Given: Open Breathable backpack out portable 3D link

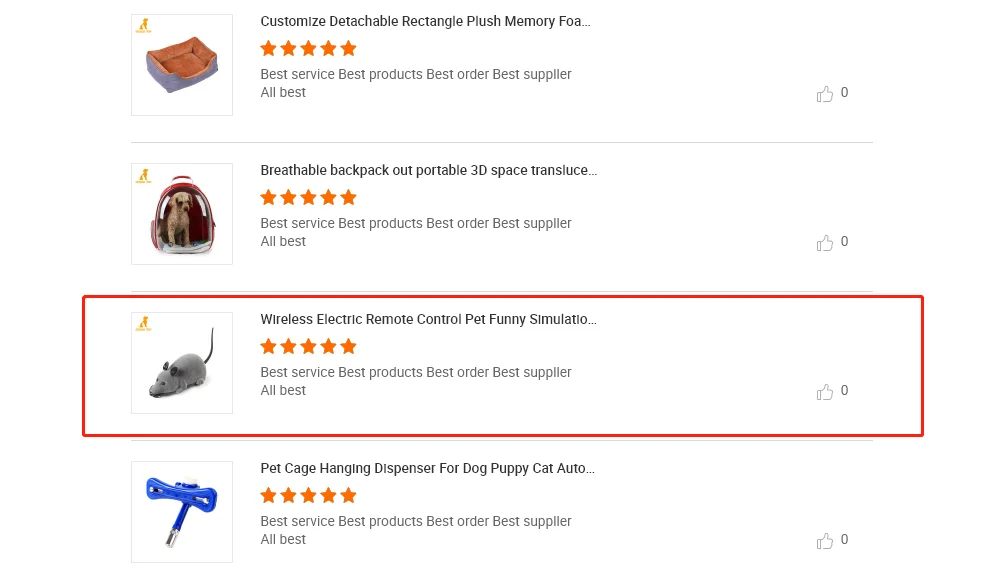Looking at the screenshot, I should pyautogui.click(x=428, y=170).
